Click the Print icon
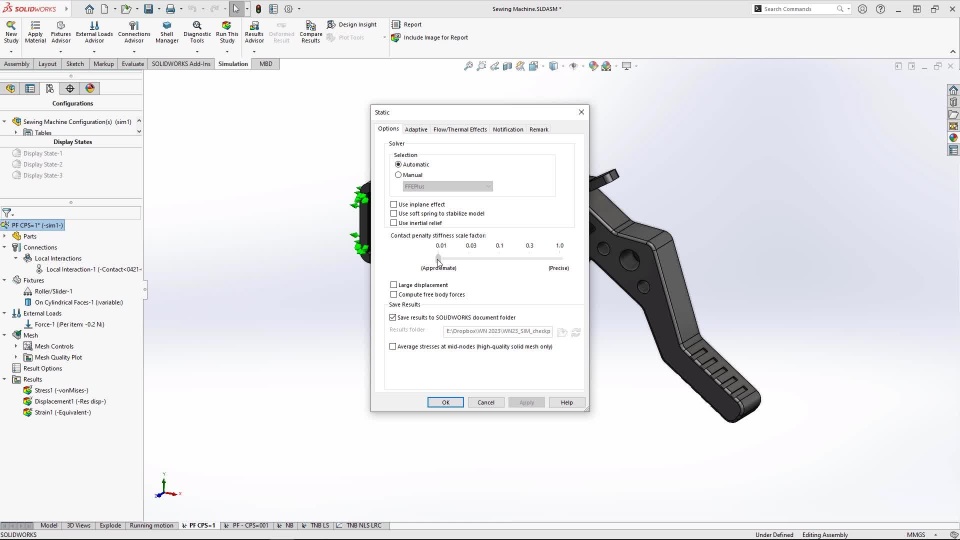This screenshot has height=540, width=960. pos(170,9)
